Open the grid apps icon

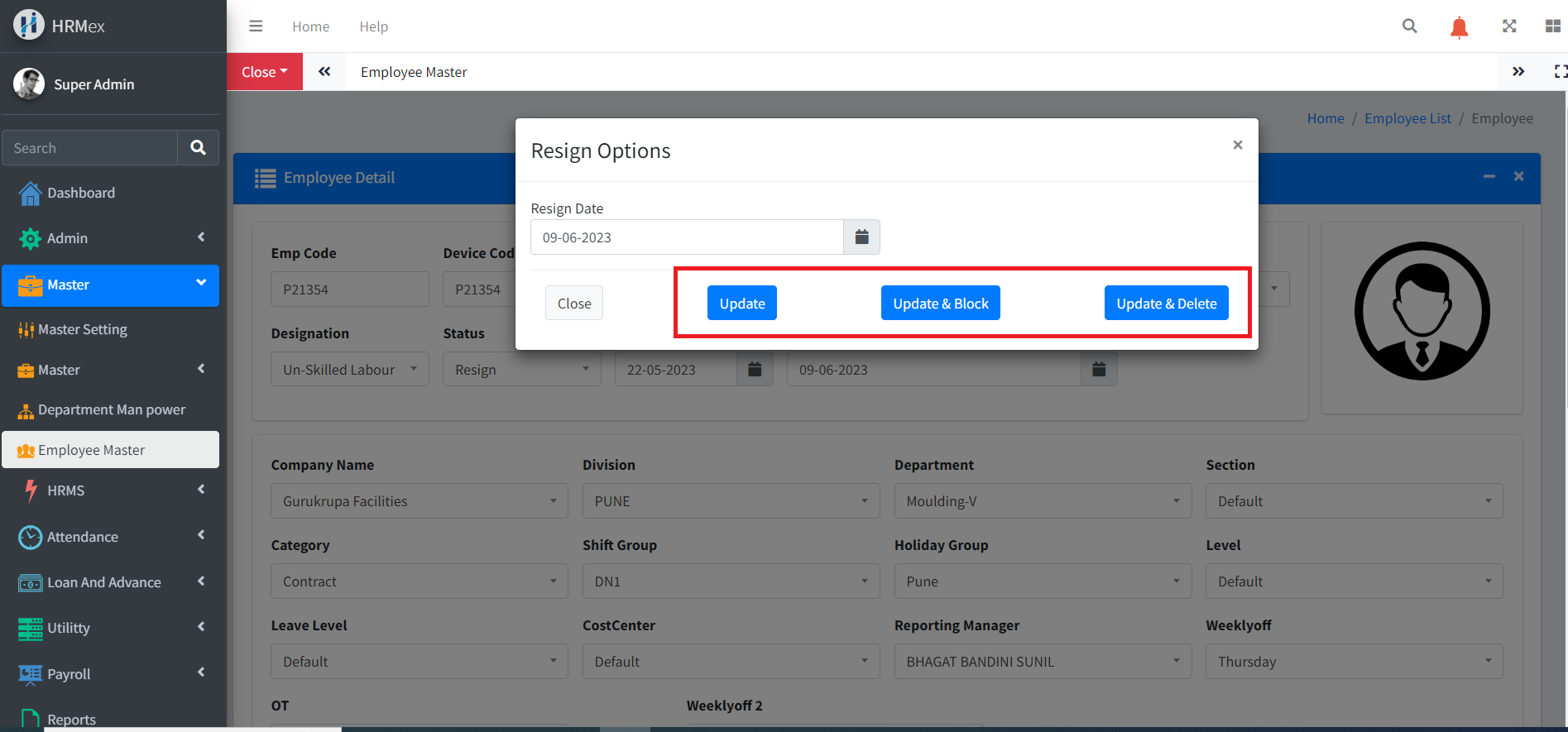coord(1552,26)
